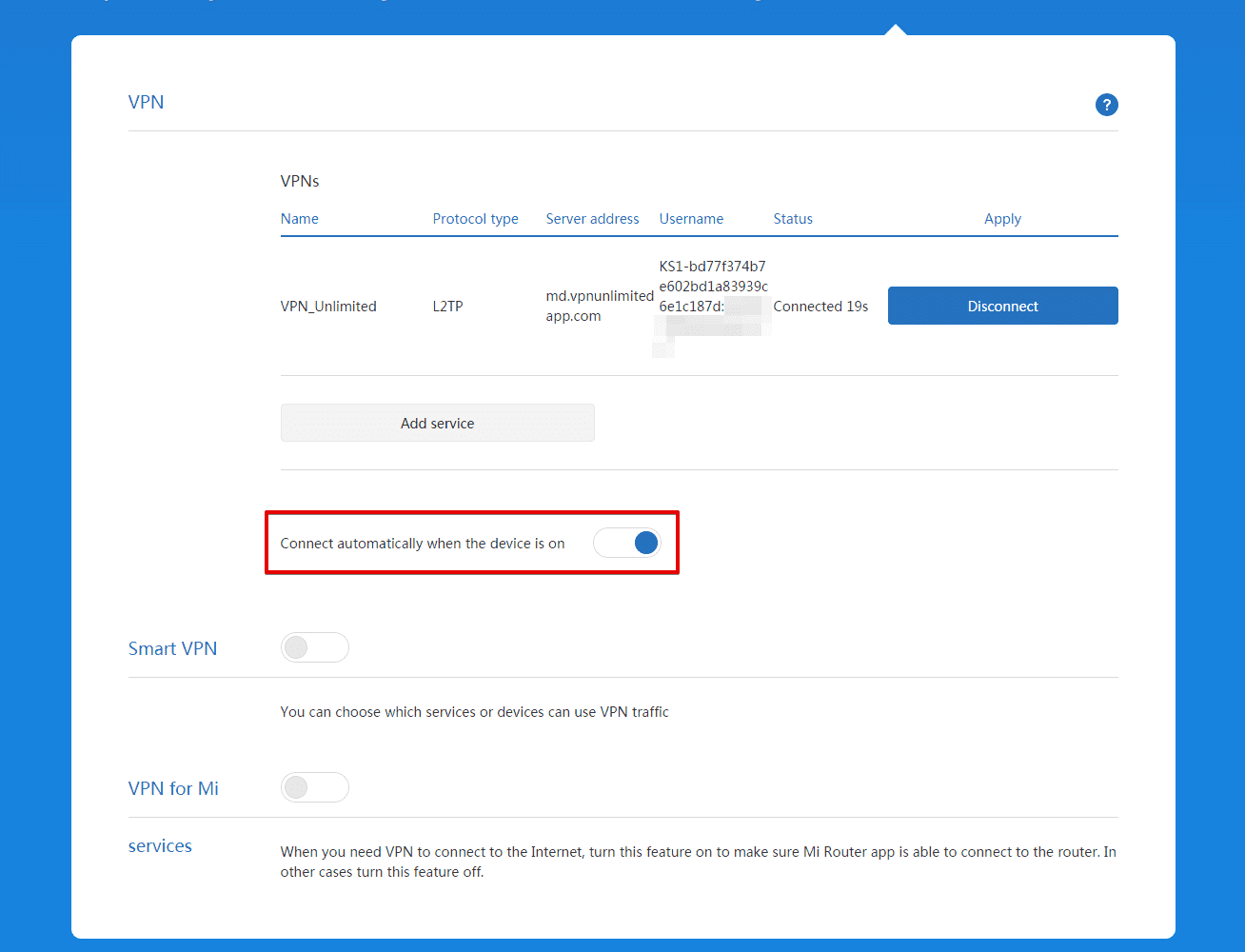
Task: Turn on VPN for Mi services
Action: pos(314,787)
